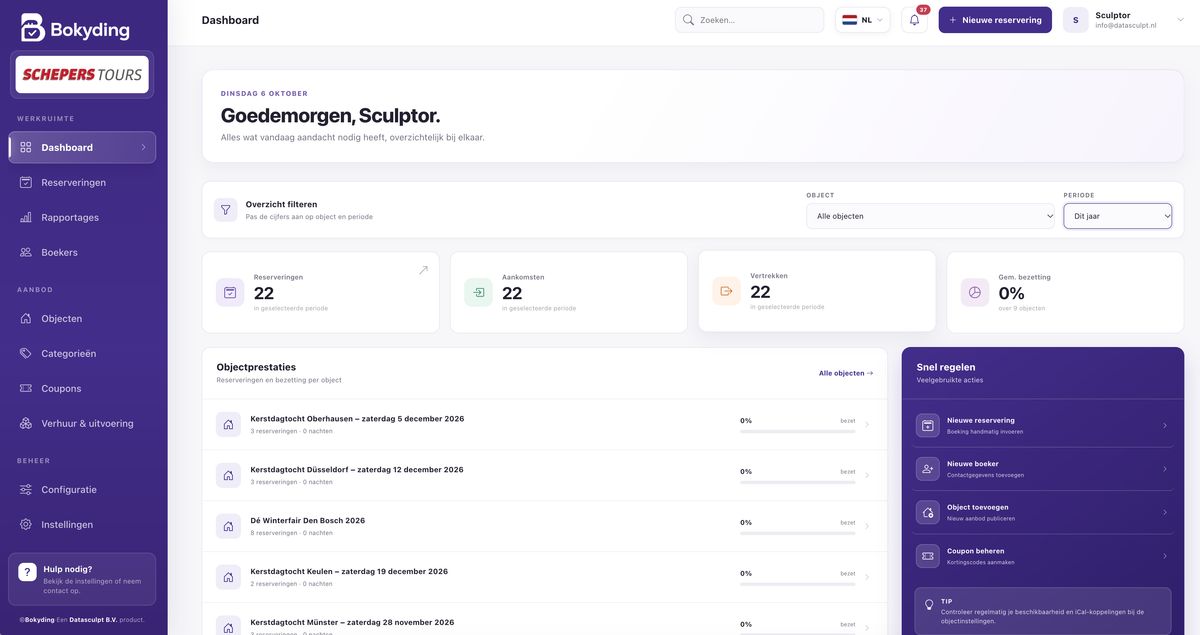Select the Dashboard sidebar item
Viewport: 1200px width, 635px height.
click(x=82, y=147)
